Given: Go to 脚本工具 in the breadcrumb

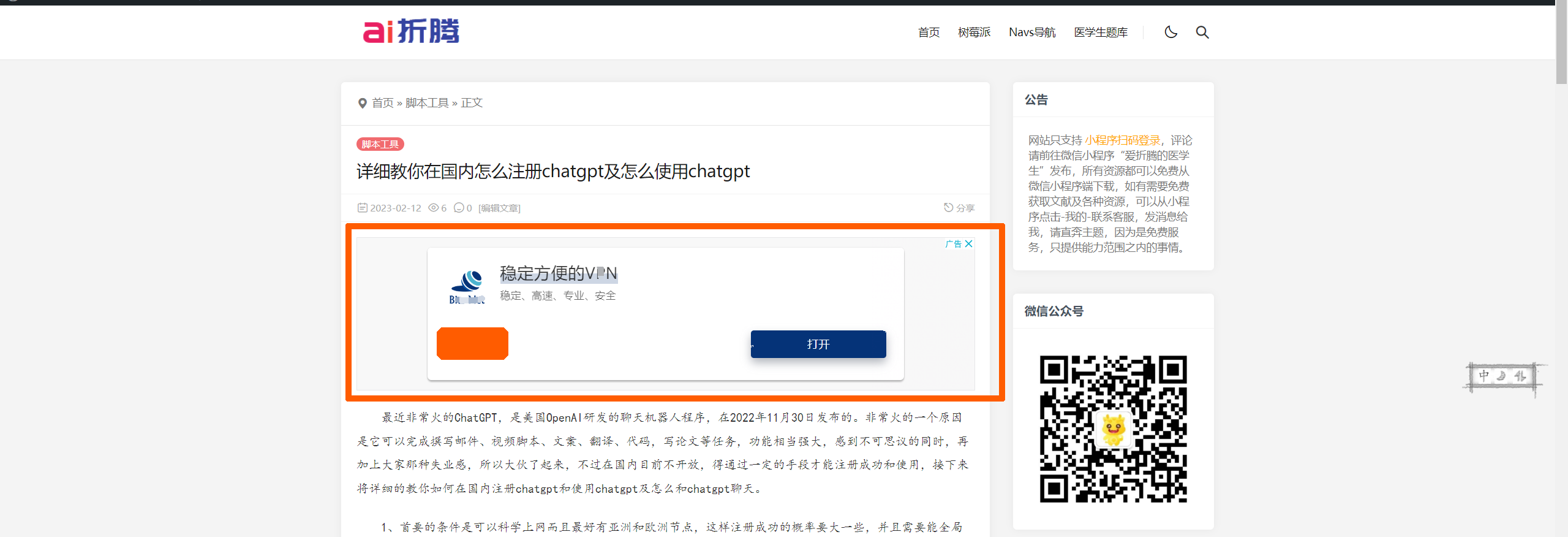Looking at the screenshot, I should click(427, 103).
